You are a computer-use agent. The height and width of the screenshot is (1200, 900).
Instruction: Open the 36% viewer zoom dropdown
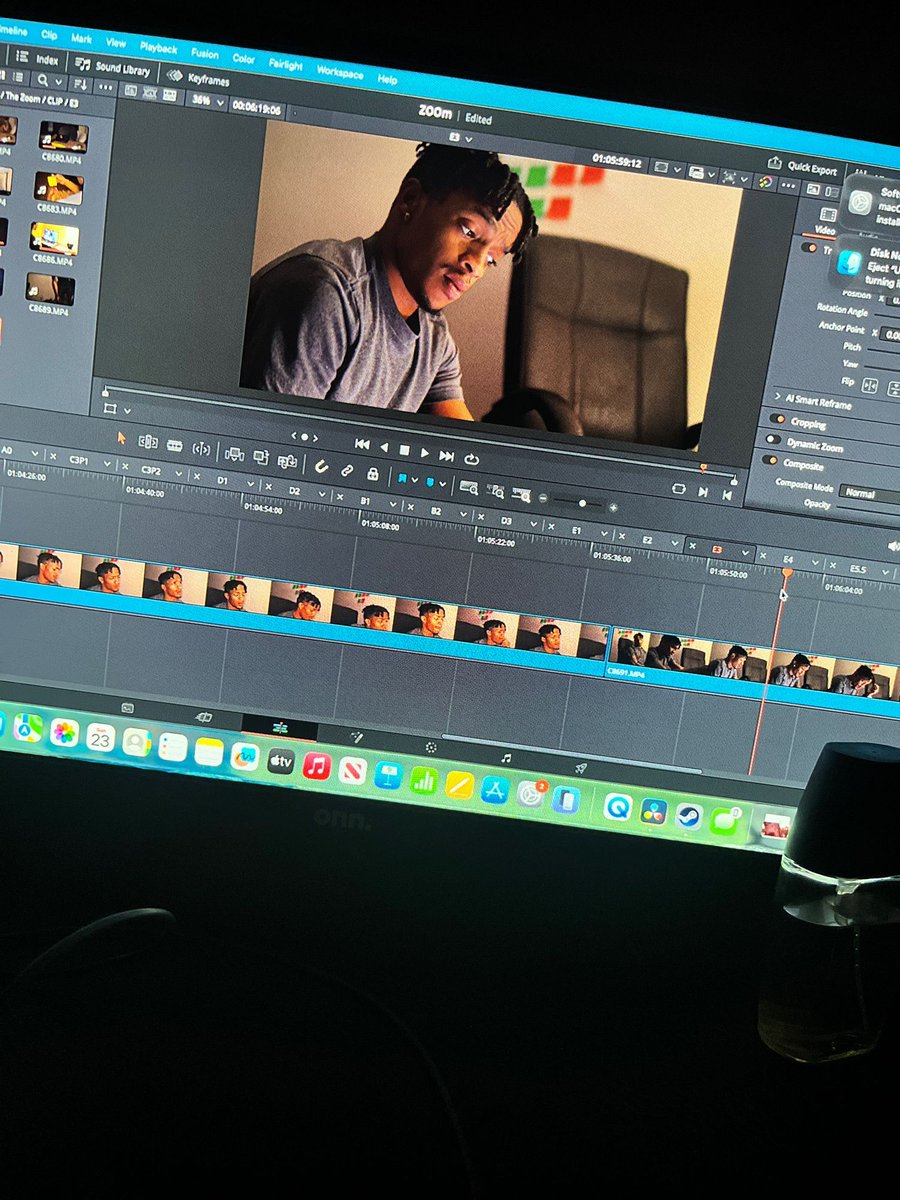pyautogui.click(x=206, y=101)
